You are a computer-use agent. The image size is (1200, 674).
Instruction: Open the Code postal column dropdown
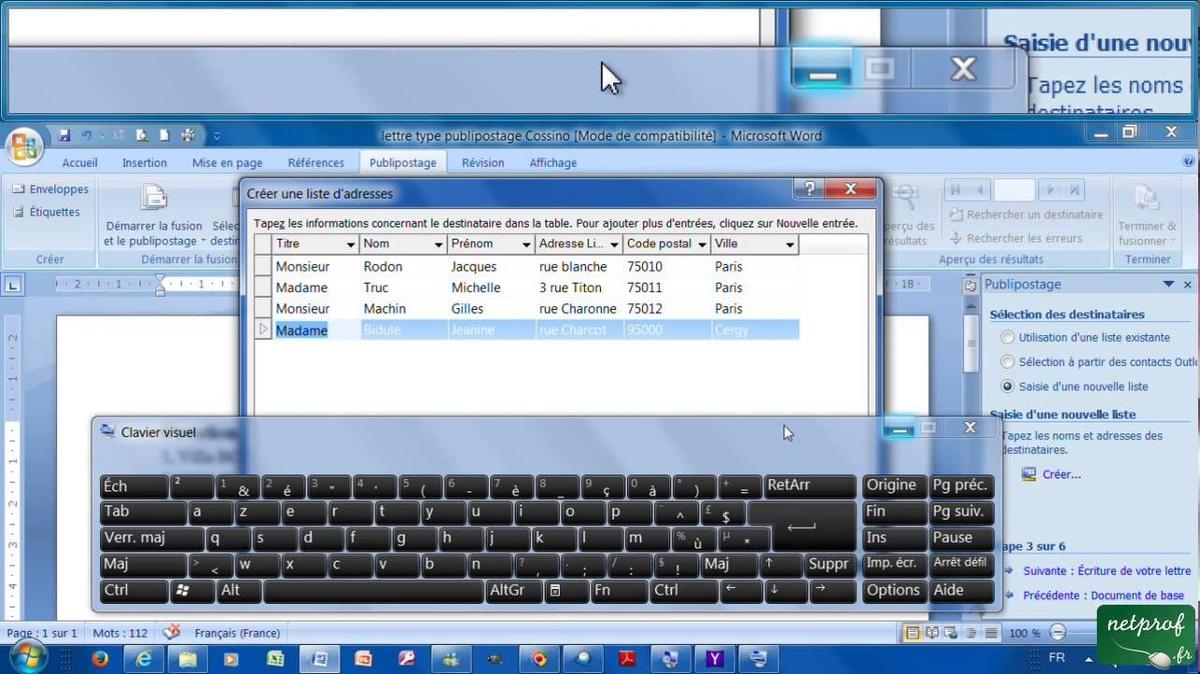(x=702, y=245)
